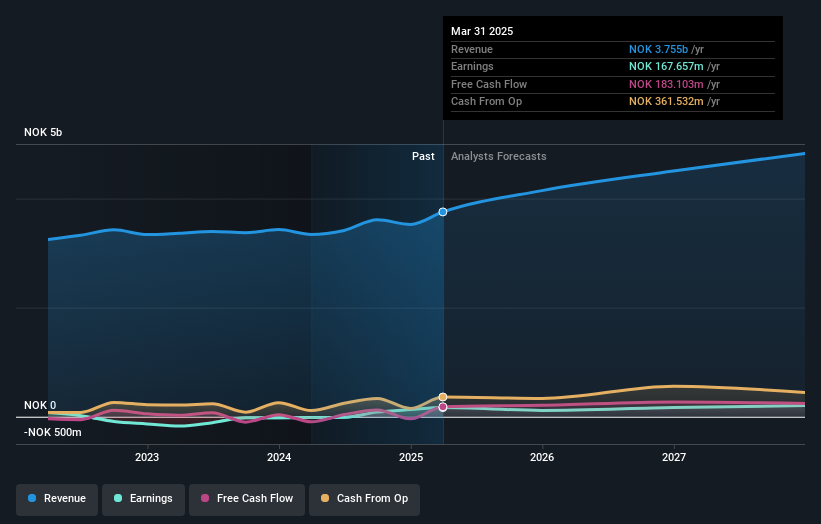Select the orange Cash From Op data point
The width and height of the screenshot is (821, 524).
tap(443, 397)
